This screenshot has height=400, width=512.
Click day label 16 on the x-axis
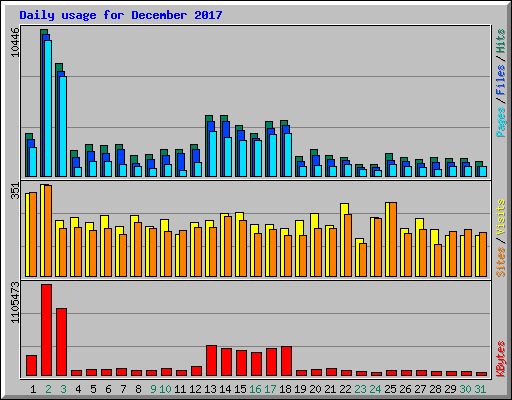tap(255, 389)
